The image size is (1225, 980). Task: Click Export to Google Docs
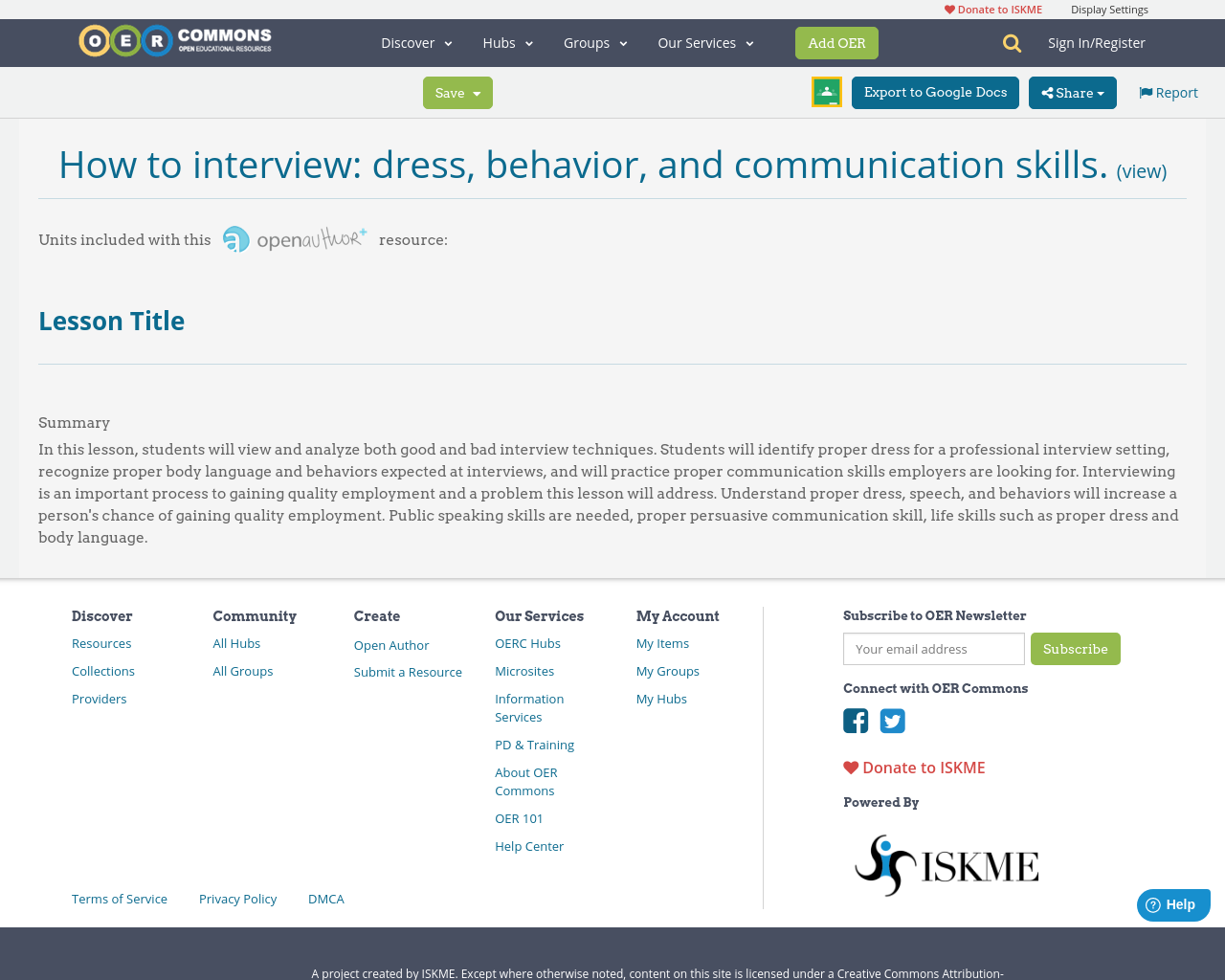(x=935, y=92)
